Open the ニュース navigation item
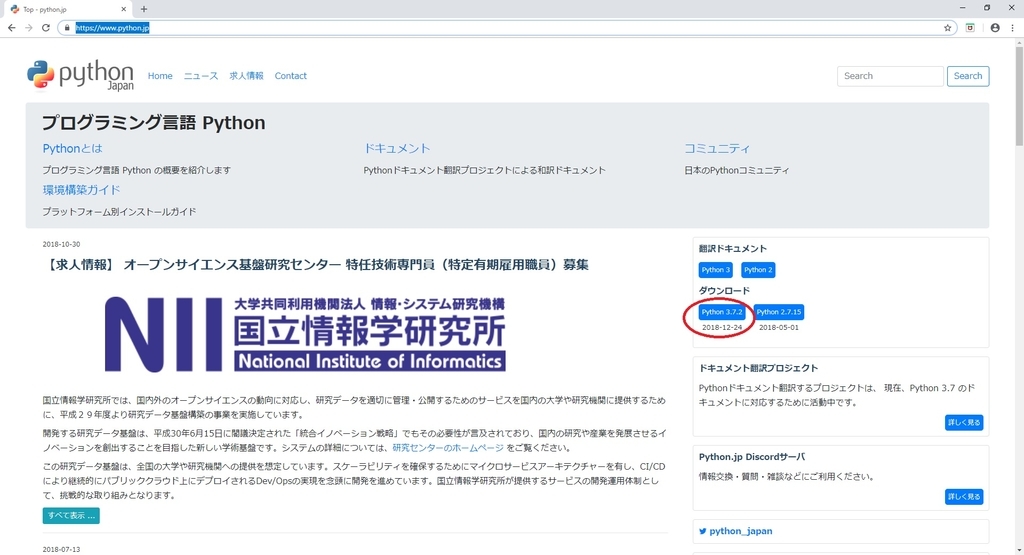 click(x=200, y=76)
